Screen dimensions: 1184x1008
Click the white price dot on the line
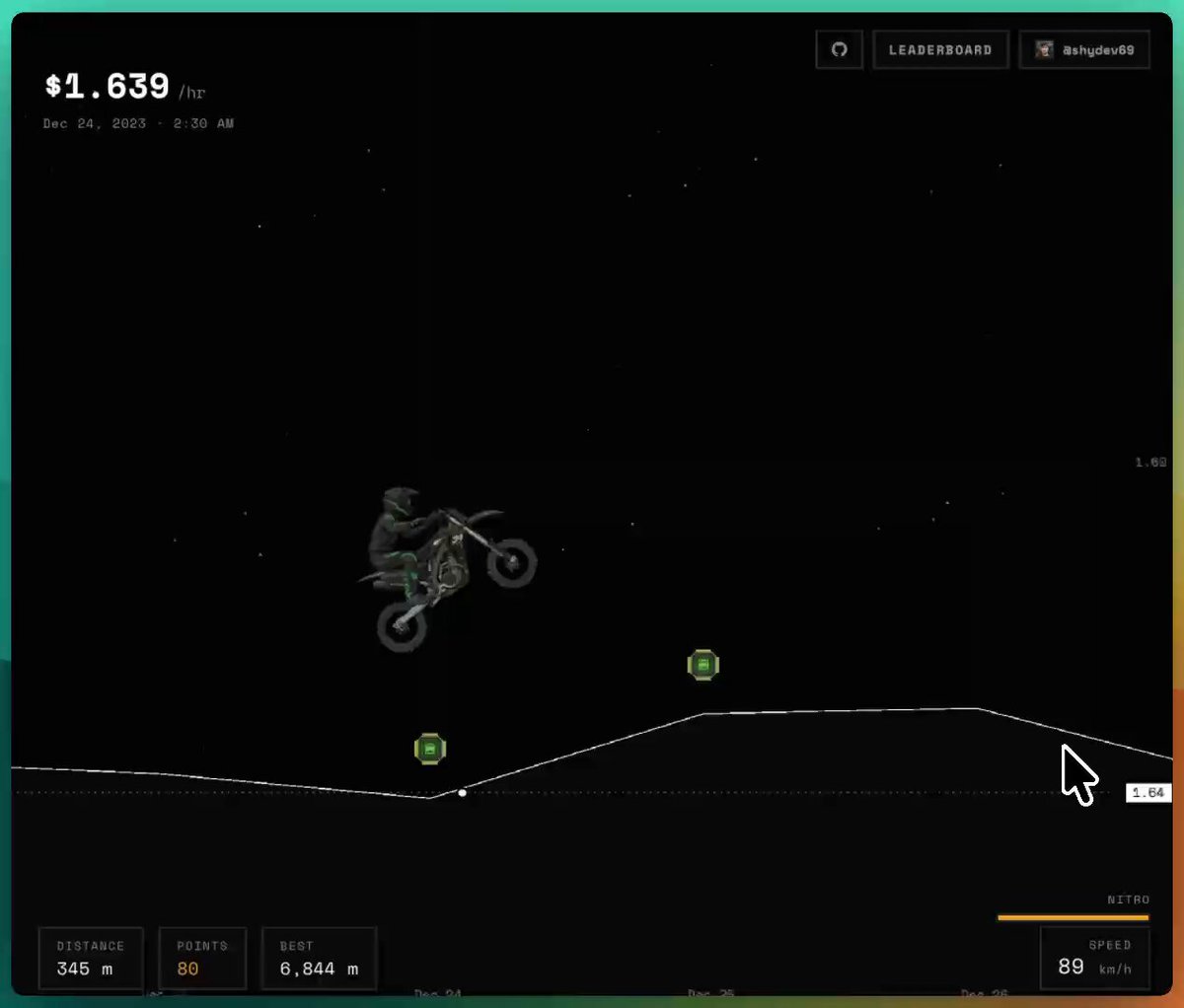tap(462, 792)
